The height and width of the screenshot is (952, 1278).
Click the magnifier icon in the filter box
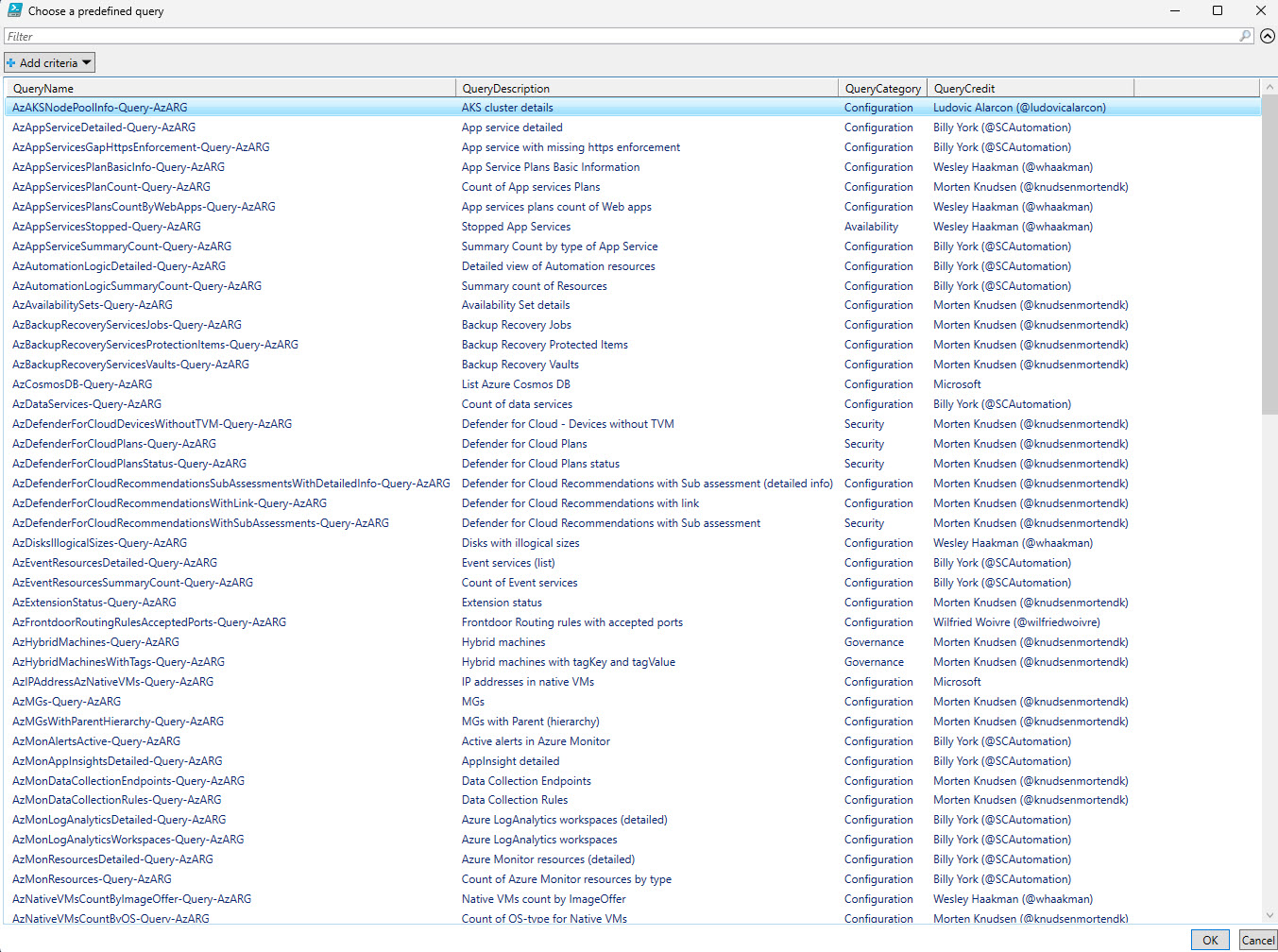click(x=1245, y=36)
